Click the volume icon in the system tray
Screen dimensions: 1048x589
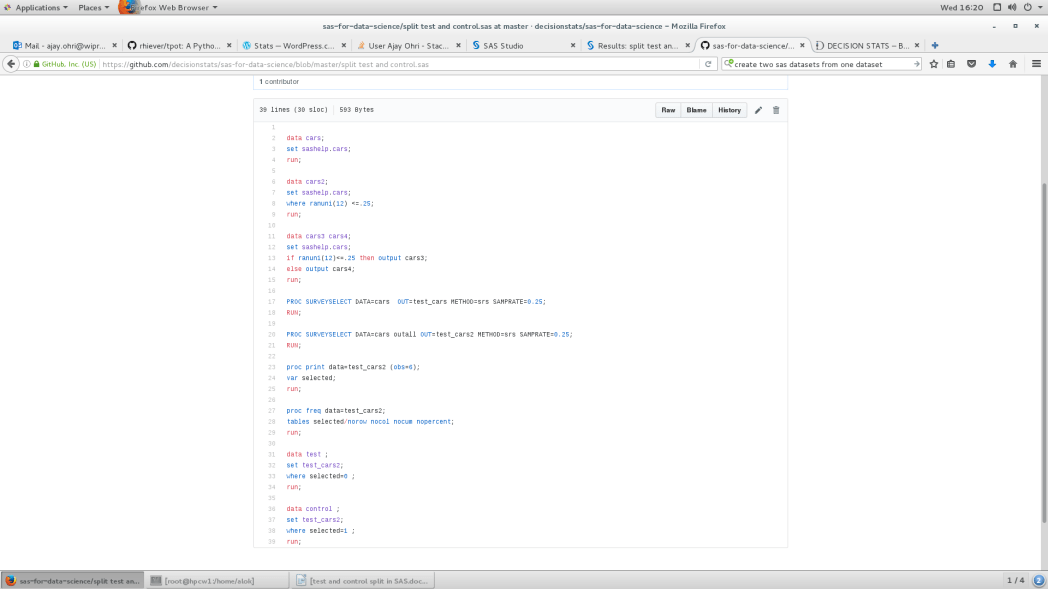[1012, 7]
